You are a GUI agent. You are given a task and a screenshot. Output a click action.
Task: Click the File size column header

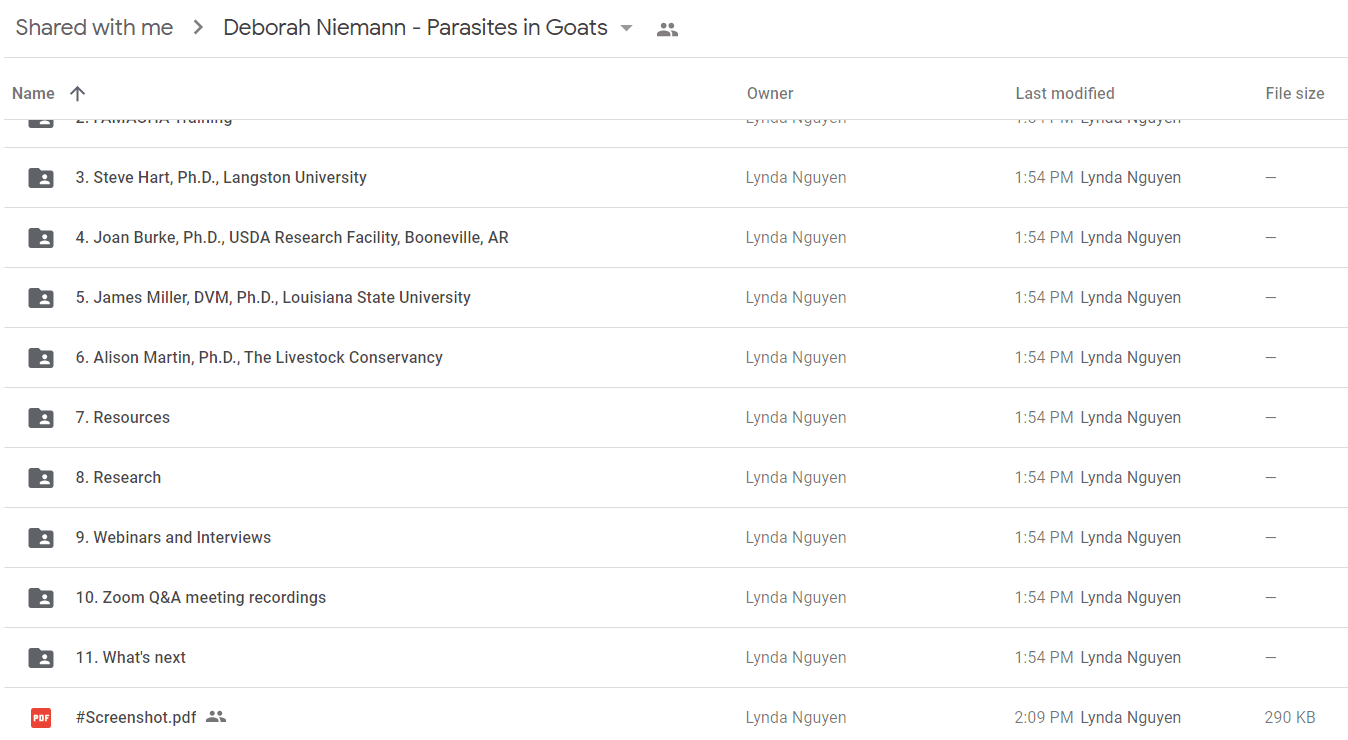[1295, 93]
